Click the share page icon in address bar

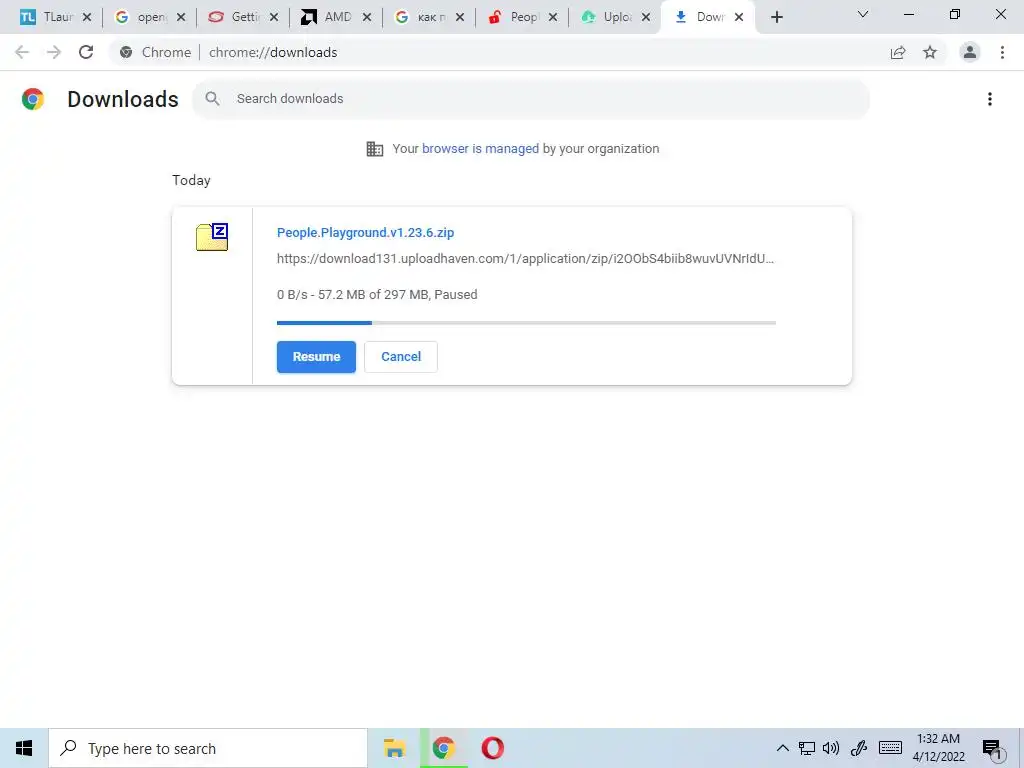pyautogui.click(x=898, y=52)
